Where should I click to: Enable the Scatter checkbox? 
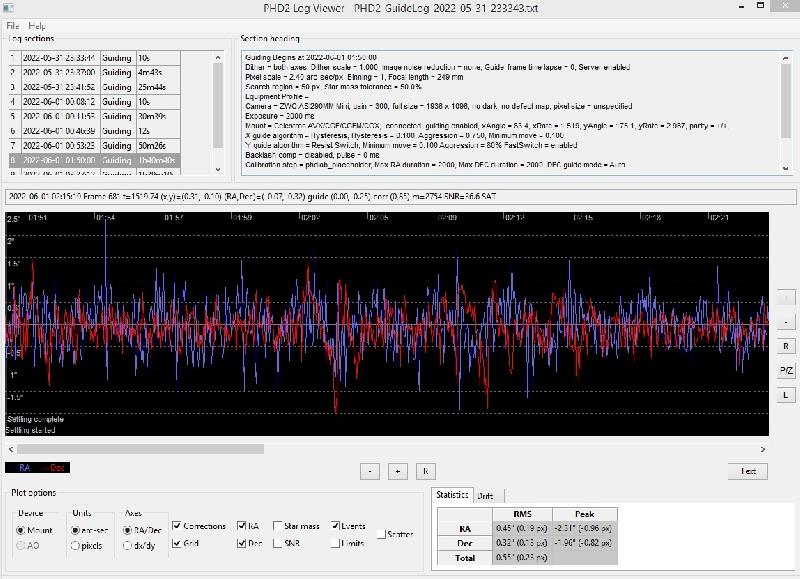coord(381,534)
